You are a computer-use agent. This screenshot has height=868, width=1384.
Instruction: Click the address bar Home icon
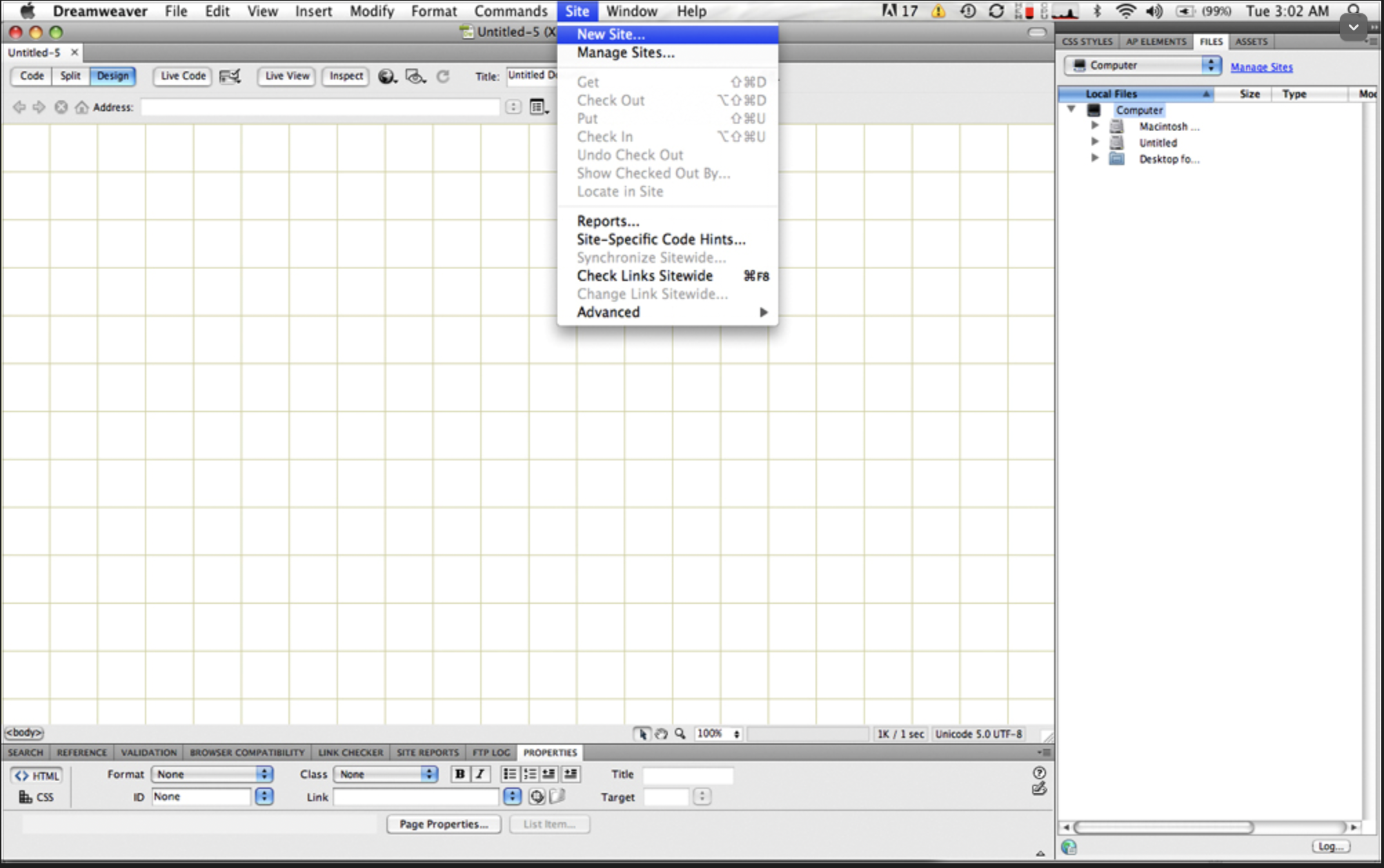click(x=81, y=107)
